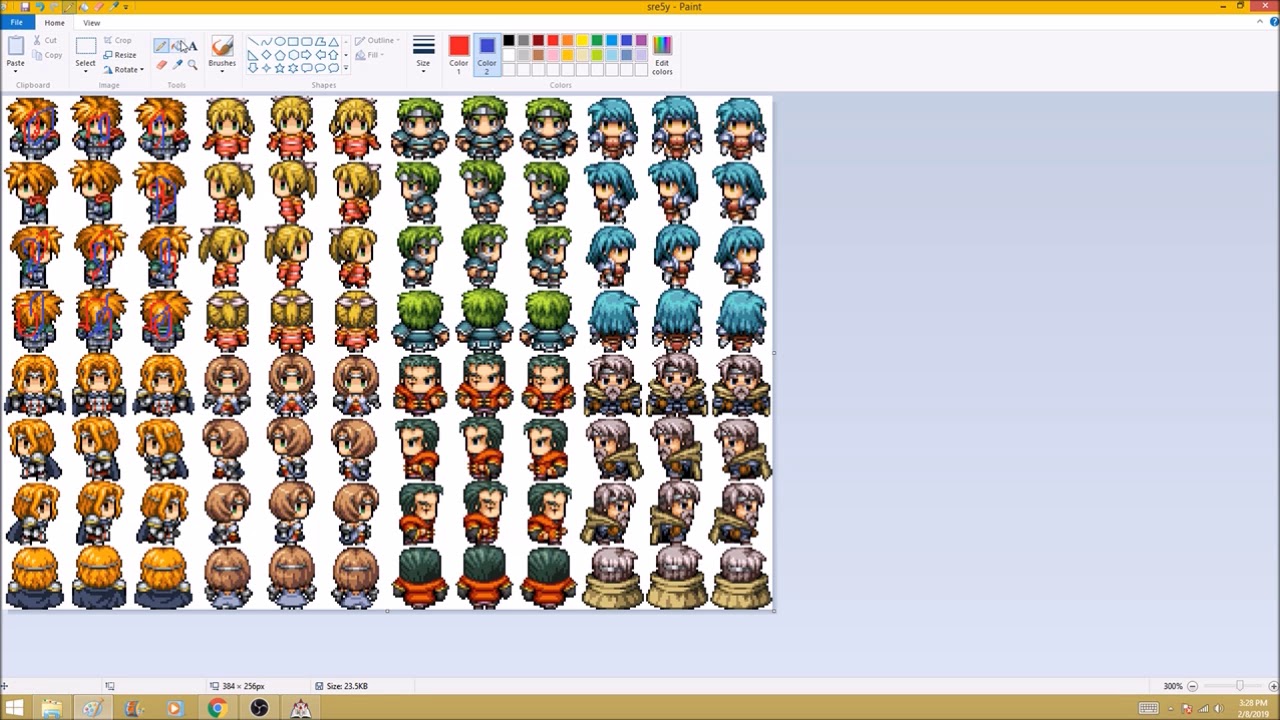This screenshot has width=1280, height=720.
Task: Pick the red color swatch
Action: point(553,41)
